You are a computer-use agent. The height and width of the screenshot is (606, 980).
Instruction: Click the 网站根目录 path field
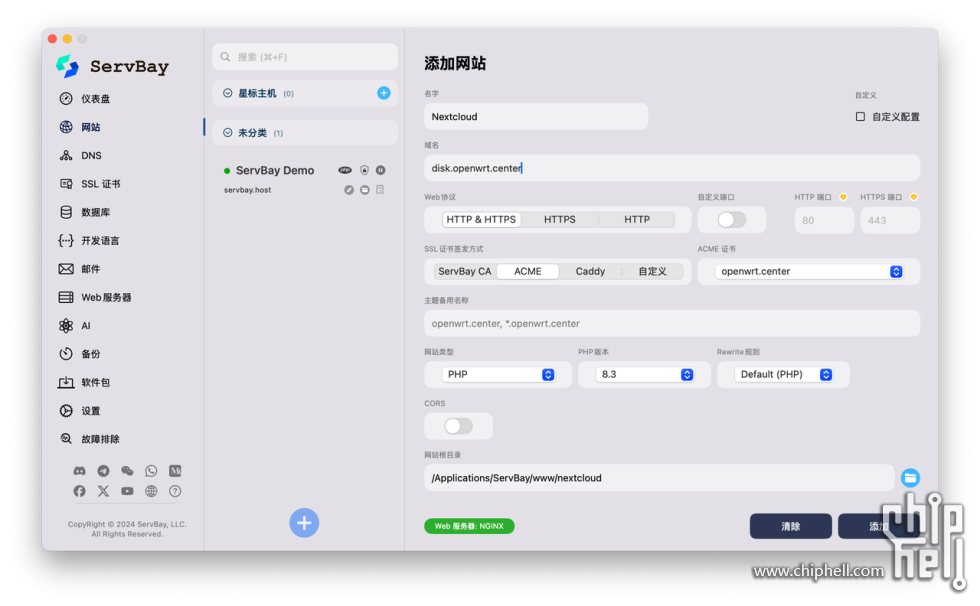pyautogui.click(x=659, y=478)
